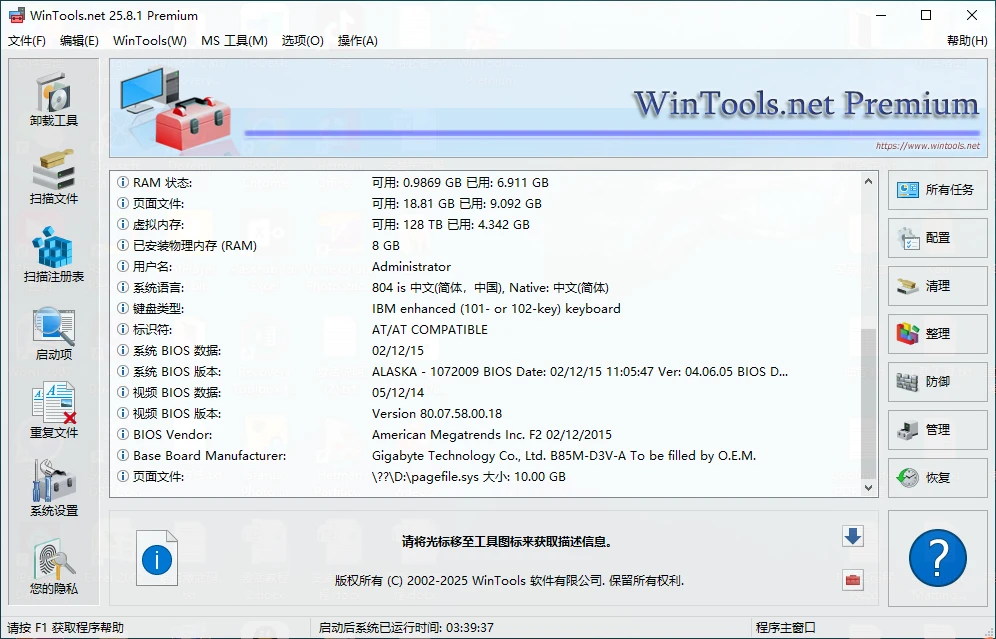This screenshot has height=639, width=996.
Task: Run 清理 (Clean) from the right panel
Action: tap(937, 286)
